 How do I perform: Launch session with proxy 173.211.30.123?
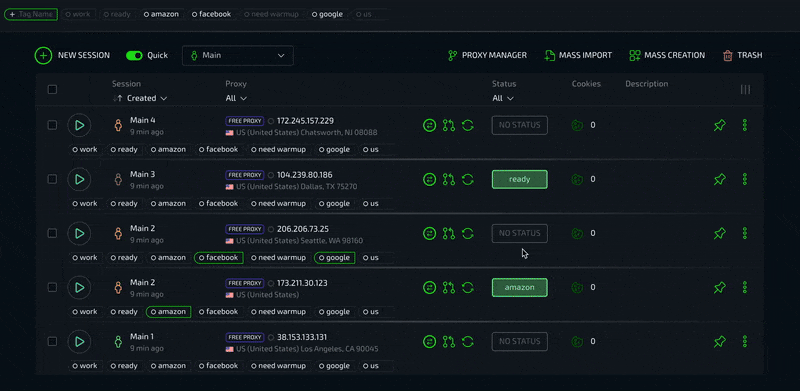point(79,287)
